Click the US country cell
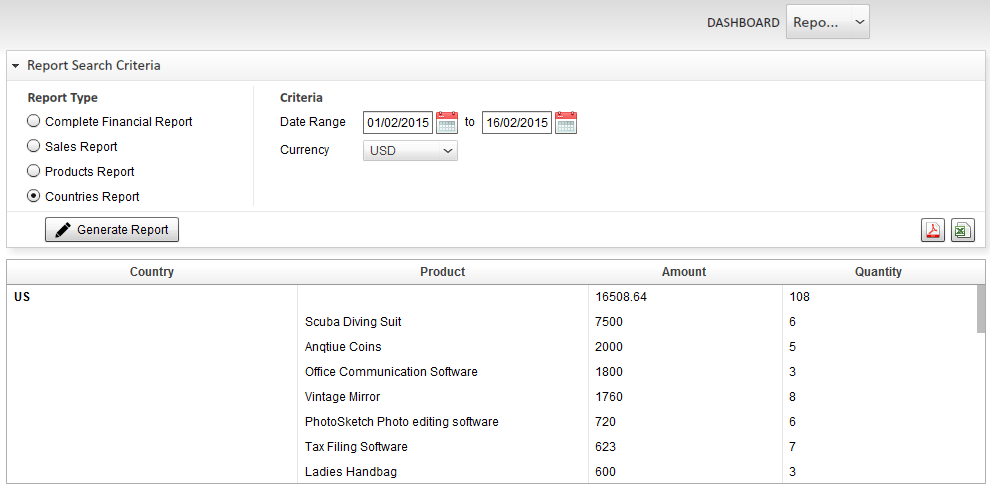 [152, 297]
